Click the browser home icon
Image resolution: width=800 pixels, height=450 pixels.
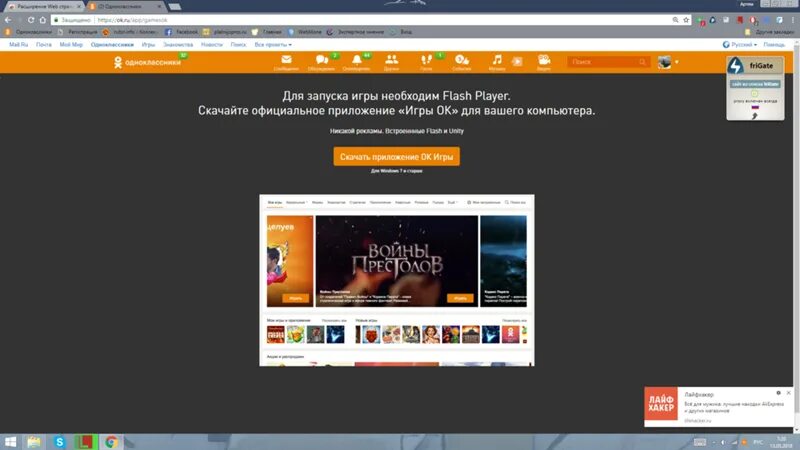click(42, 20)
